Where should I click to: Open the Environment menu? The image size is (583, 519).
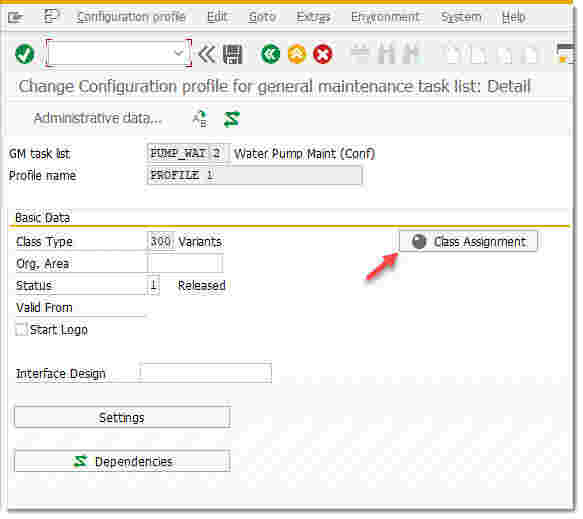click(385, 17)
